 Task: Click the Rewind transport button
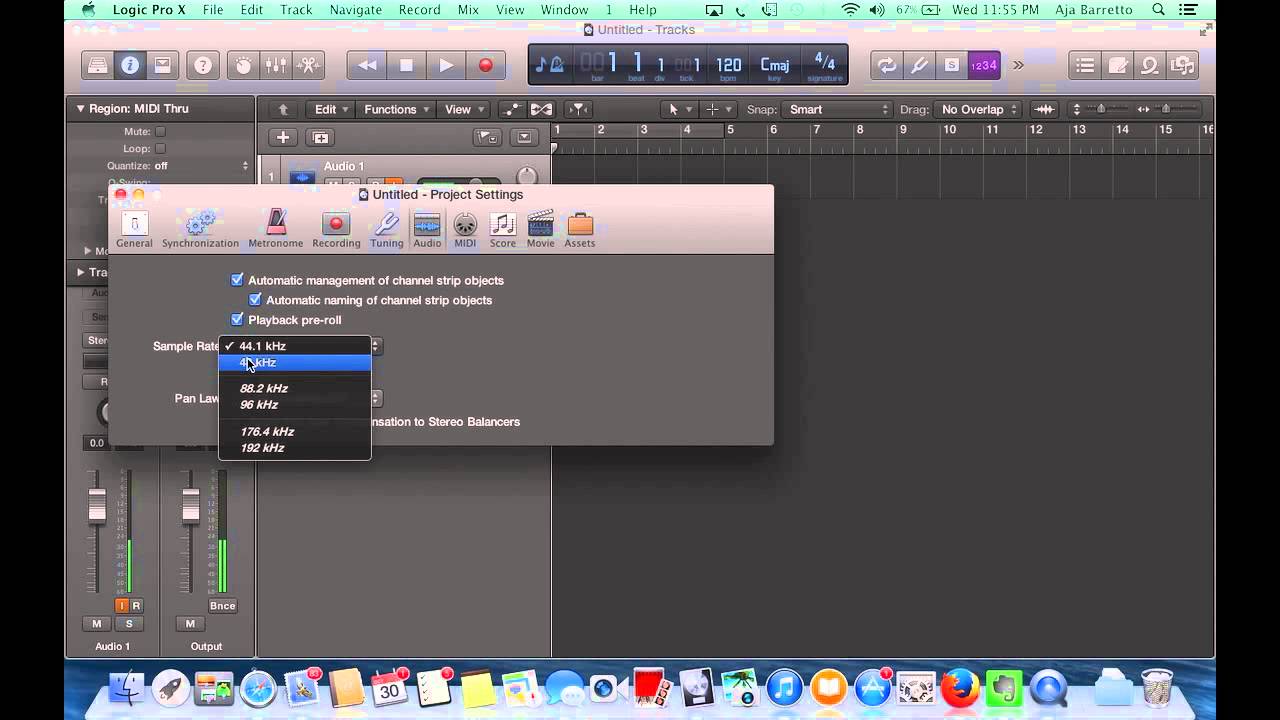point(367,65)
